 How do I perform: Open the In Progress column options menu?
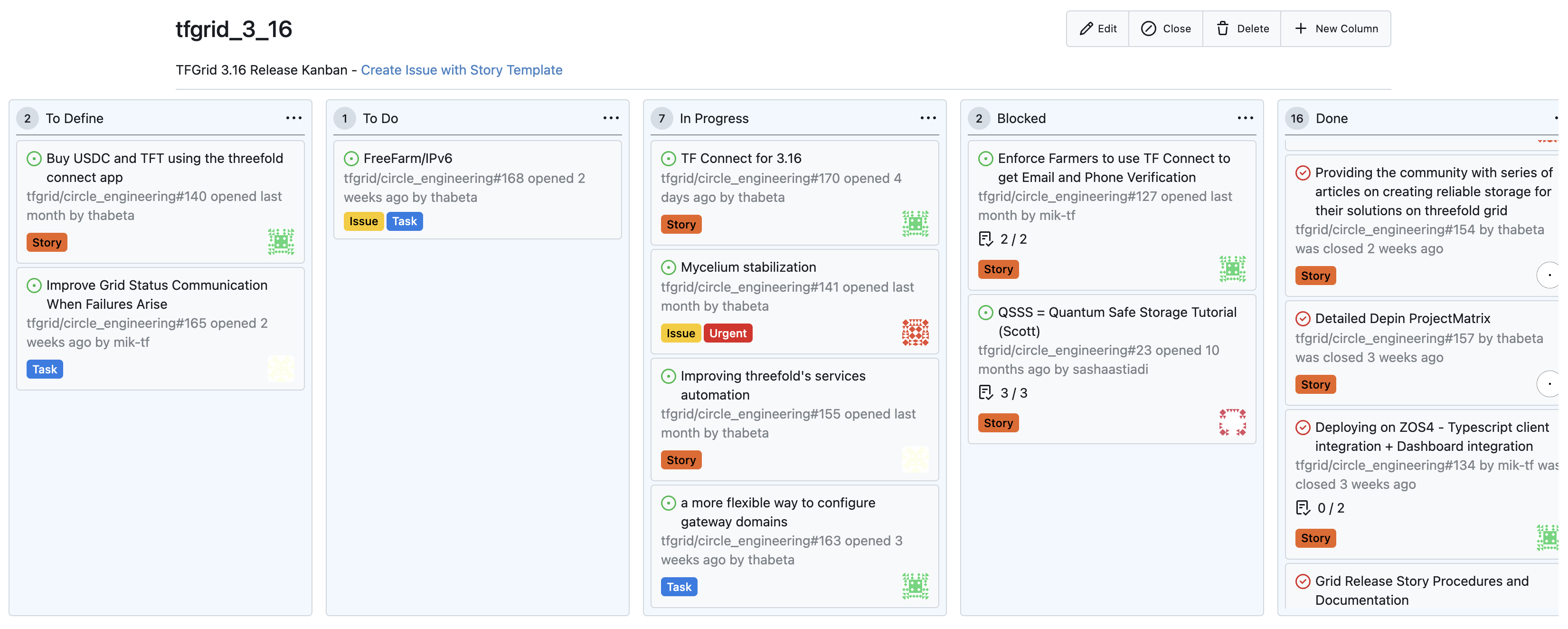pos(928,118)
